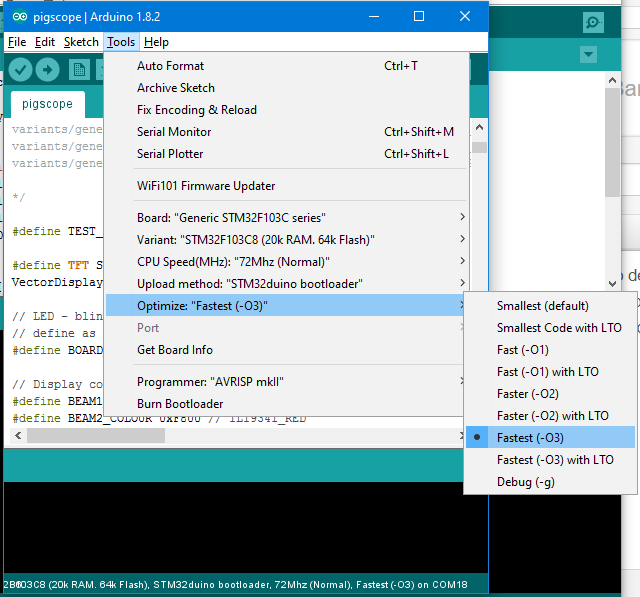The width and height of the screenshot is (640, 597).
Task: Expand the Upload method submenu
Action: (286, 284)
